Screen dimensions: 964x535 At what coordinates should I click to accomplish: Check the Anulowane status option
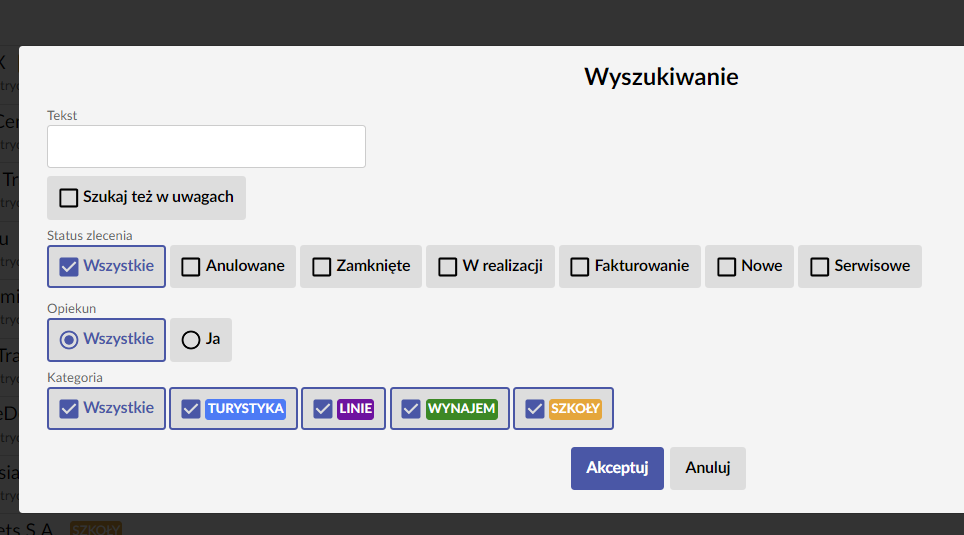point(233,266)
